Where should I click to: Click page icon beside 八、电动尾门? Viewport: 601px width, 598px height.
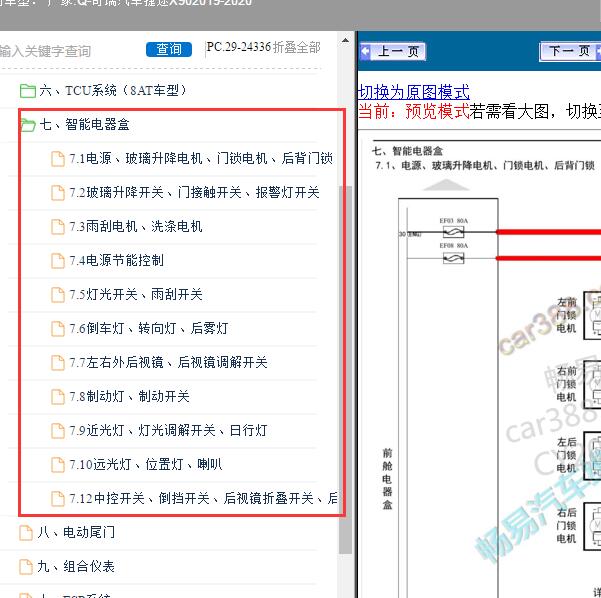(x=26, y=533)
